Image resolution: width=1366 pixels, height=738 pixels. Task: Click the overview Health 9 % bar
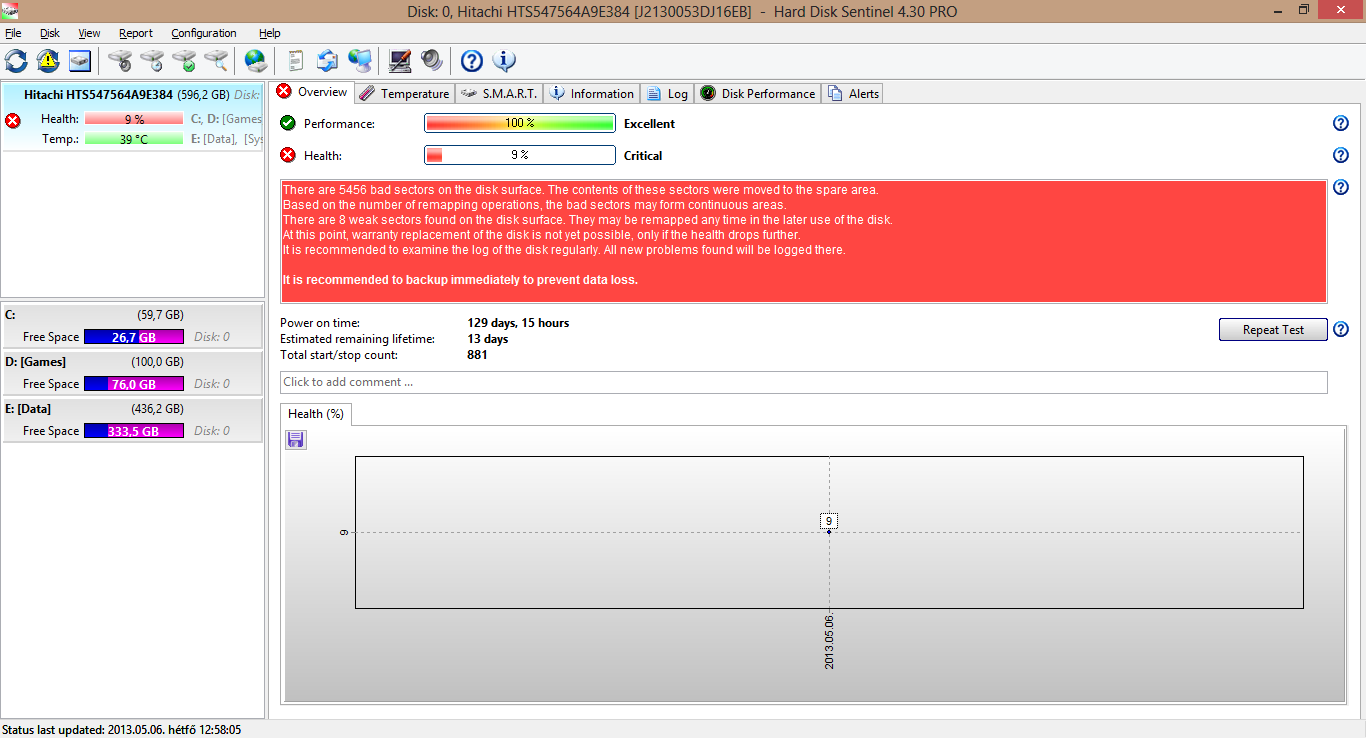coord(520,155)
